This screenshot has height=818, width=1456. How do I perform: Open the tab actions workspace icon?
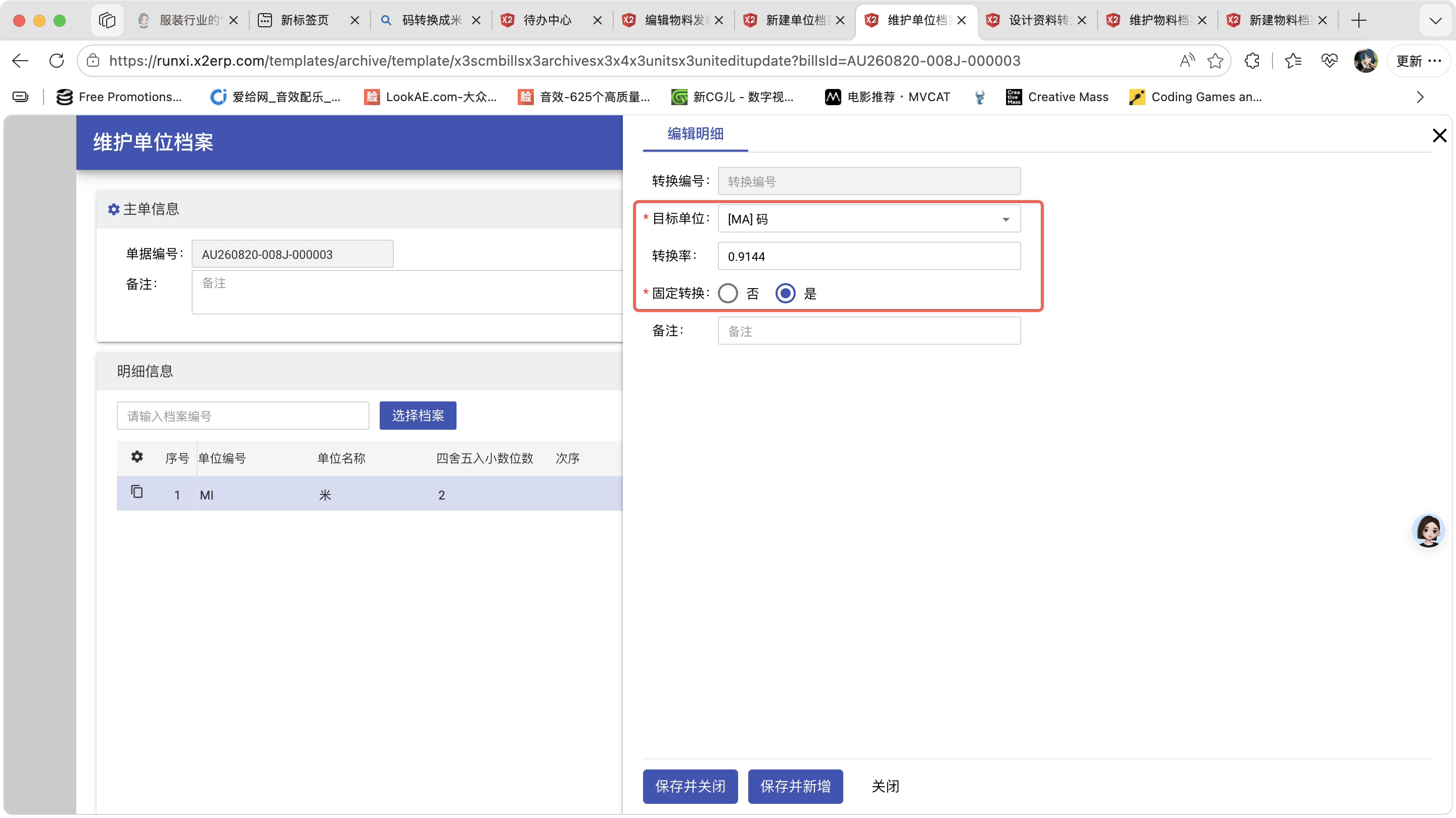click(107, 20)
